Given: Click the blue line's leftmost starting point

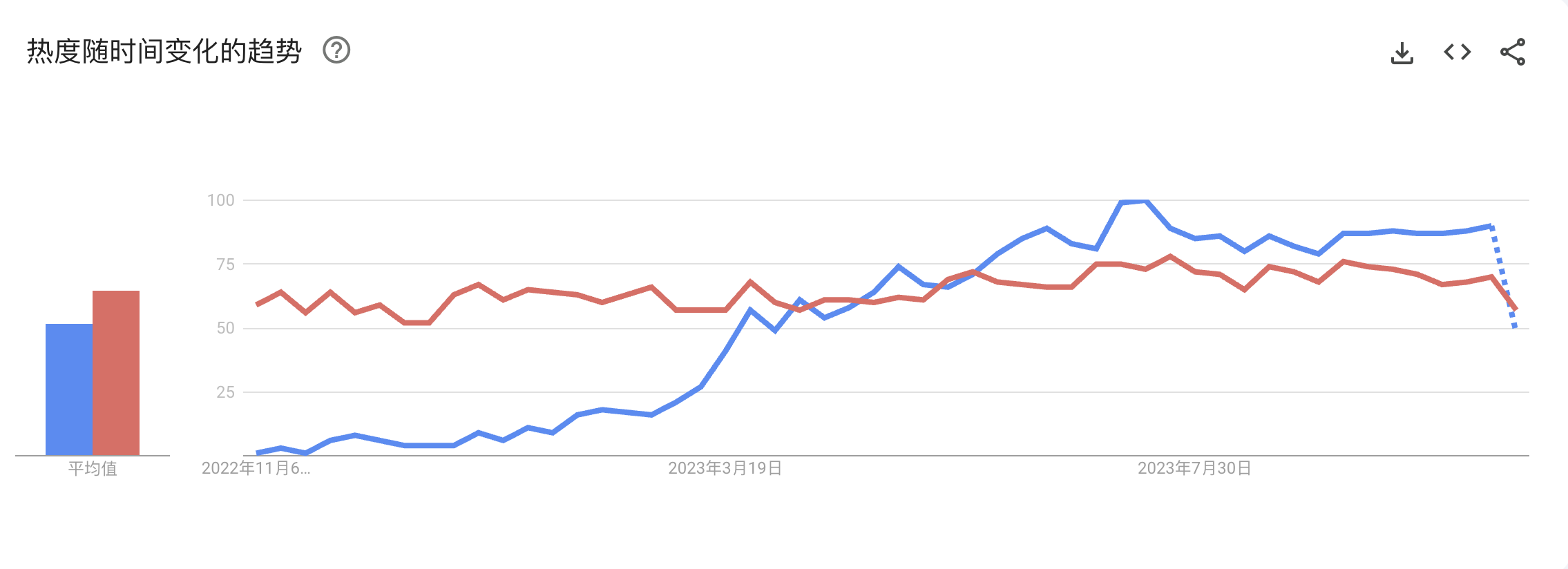Looking at the screenshot, I should pyautogui.click(x=258, y=453).
